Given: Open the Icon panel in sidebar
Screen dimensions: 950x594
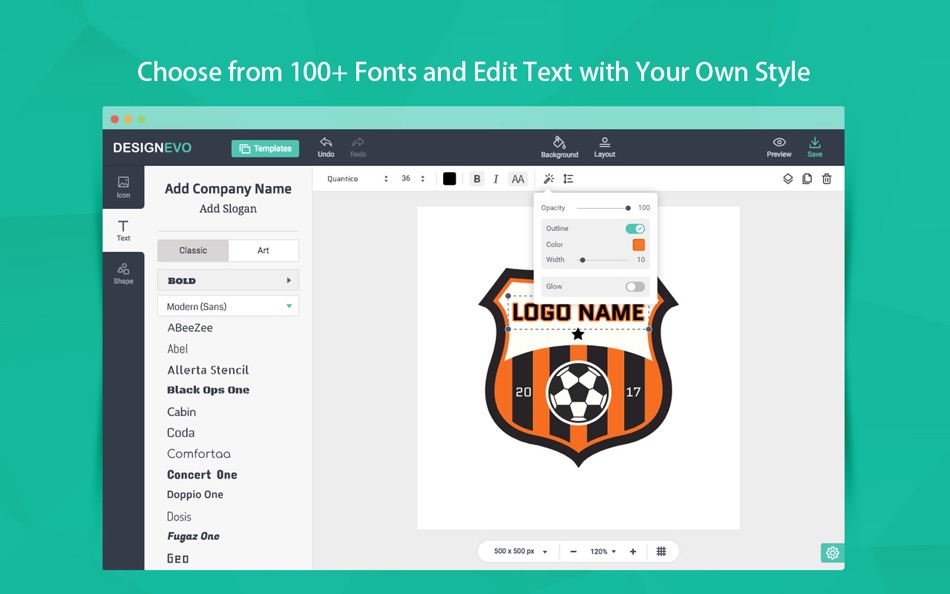Looking at the screenshot, I should [x=124, y=187].
